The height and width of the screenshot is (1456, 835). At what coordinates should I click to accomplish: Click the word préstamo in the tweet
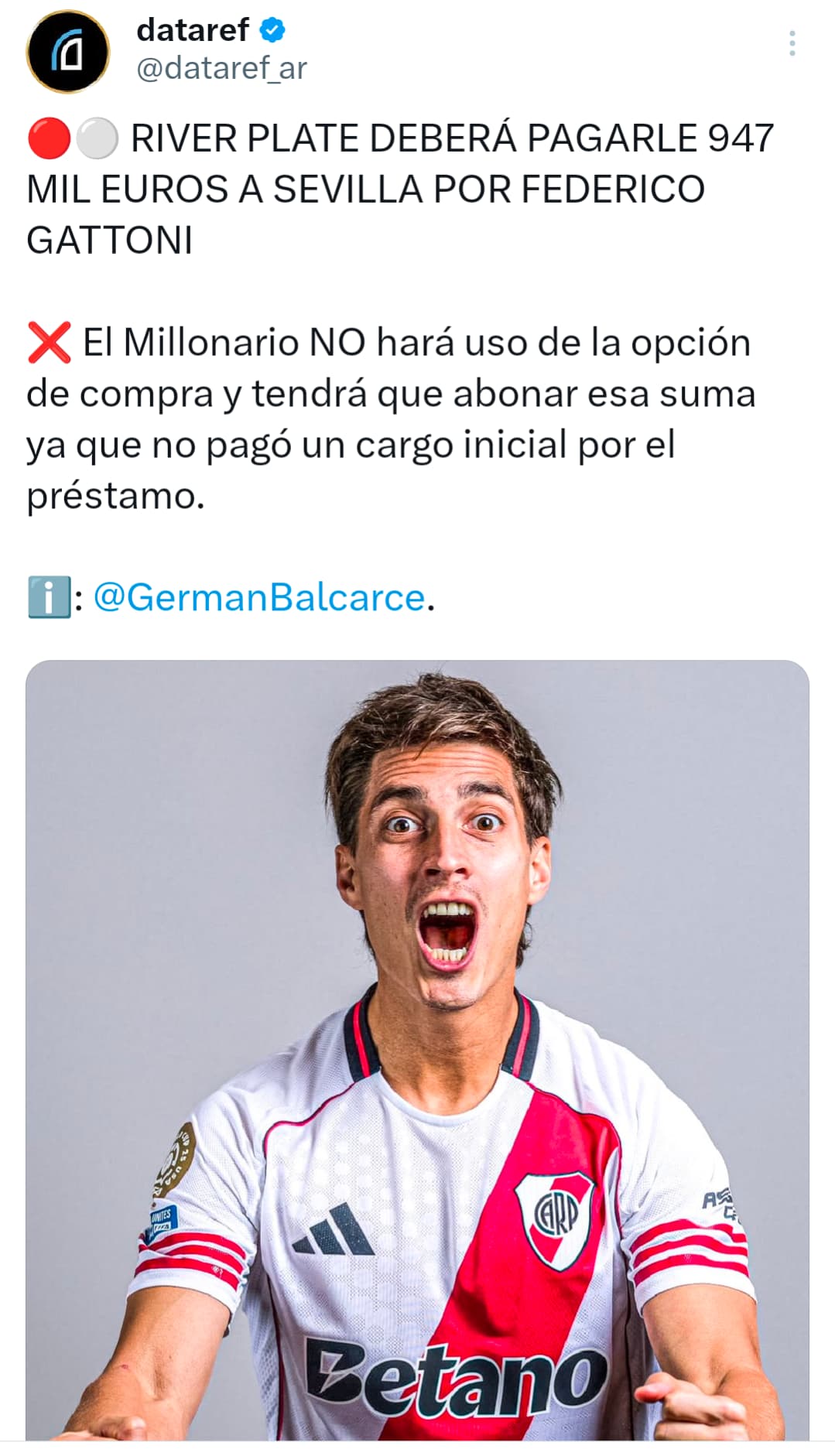[x=115, y=497]
